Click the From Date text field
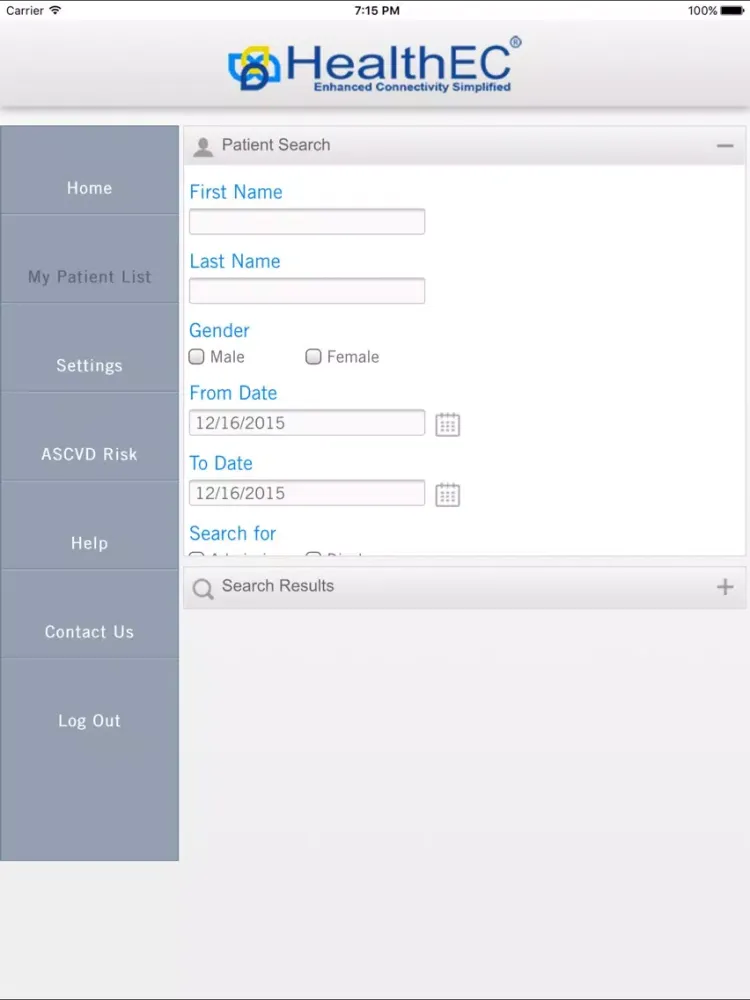Image resolution: width=750 pixels, height=1000 pixels. (307, 423)
